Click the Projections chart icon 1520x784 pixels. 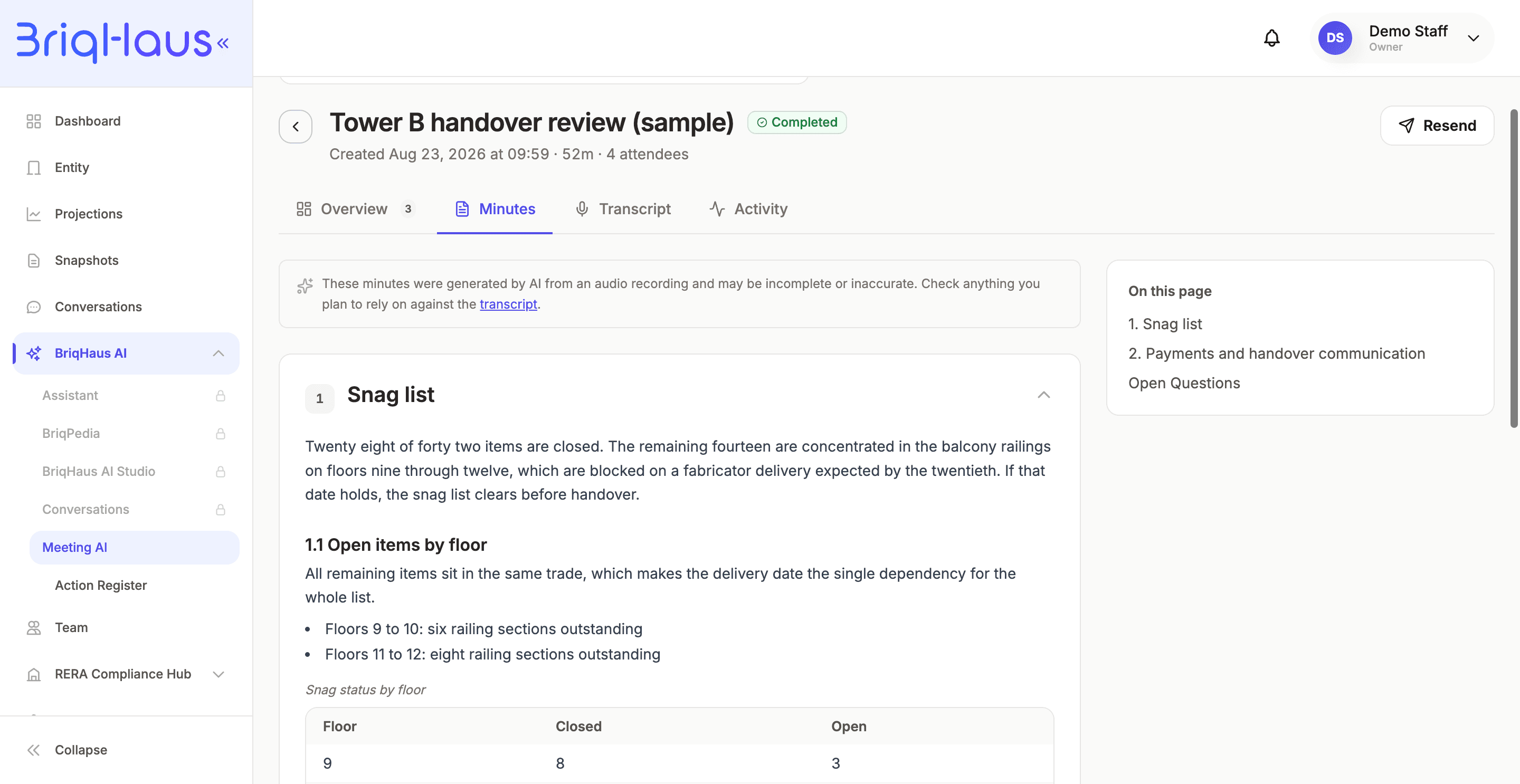34,214
